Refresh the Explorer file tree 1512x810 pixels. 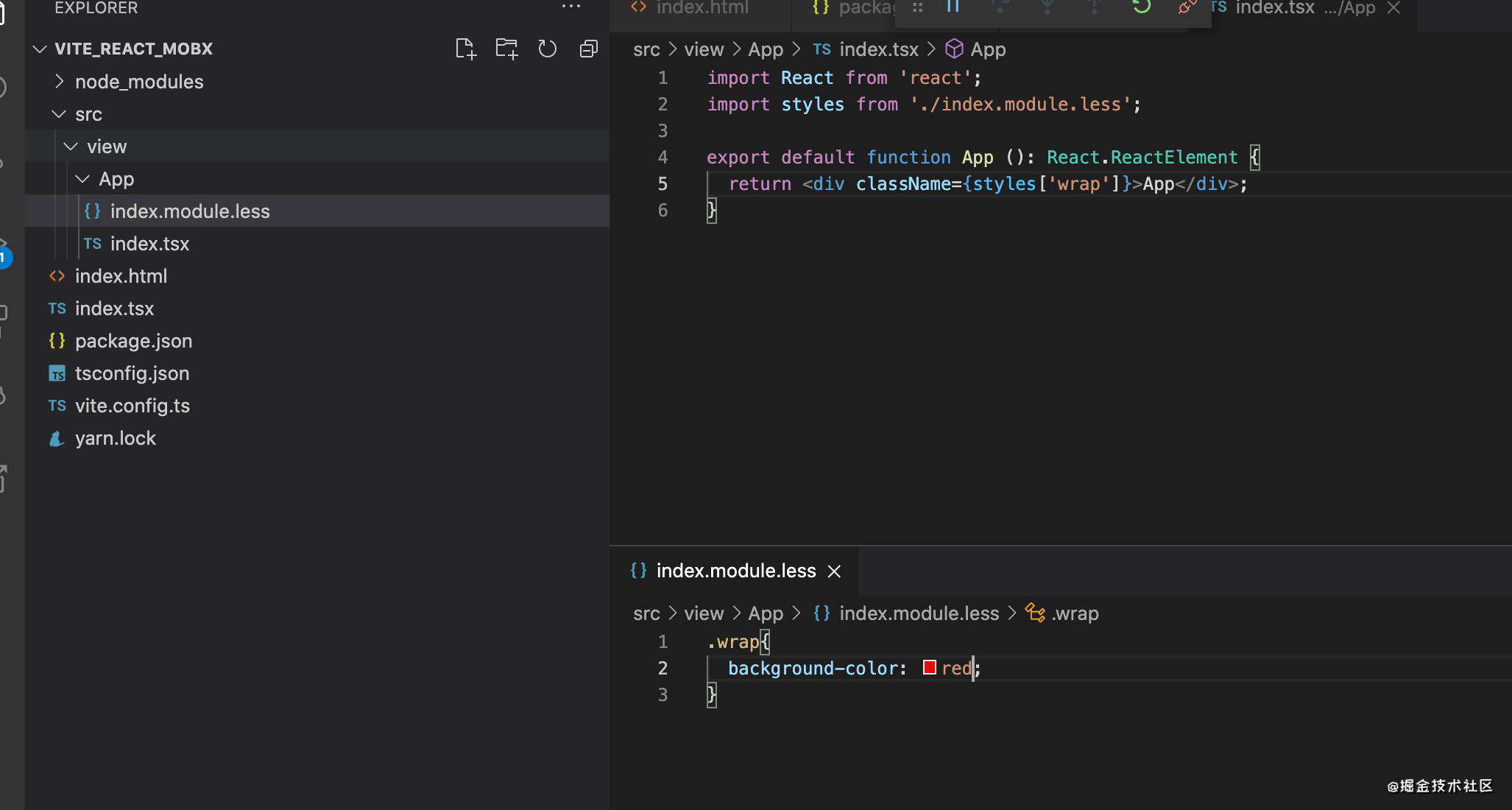click(x=547, y=49)
